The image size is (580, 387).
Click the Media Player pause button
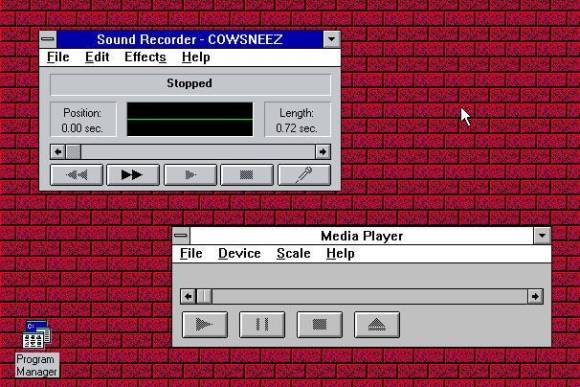pyautogui.click(x=262, y=324)
